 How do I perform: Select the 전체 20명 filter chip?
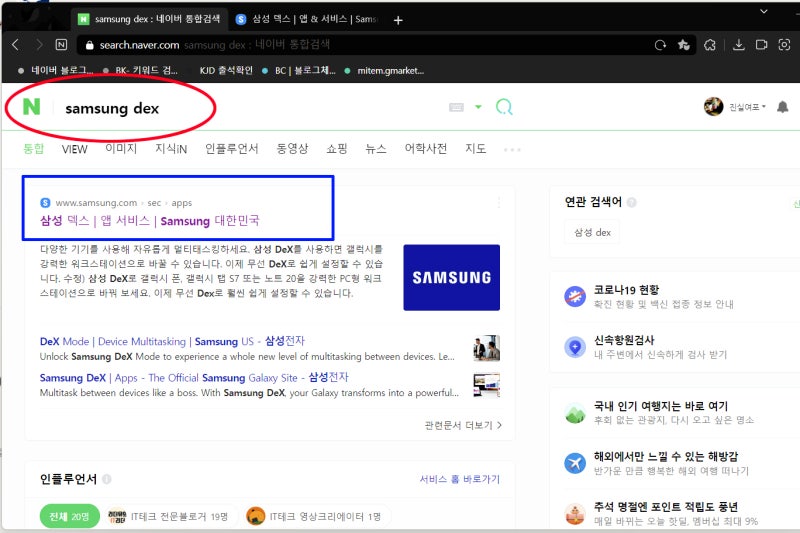coord(69,516)
